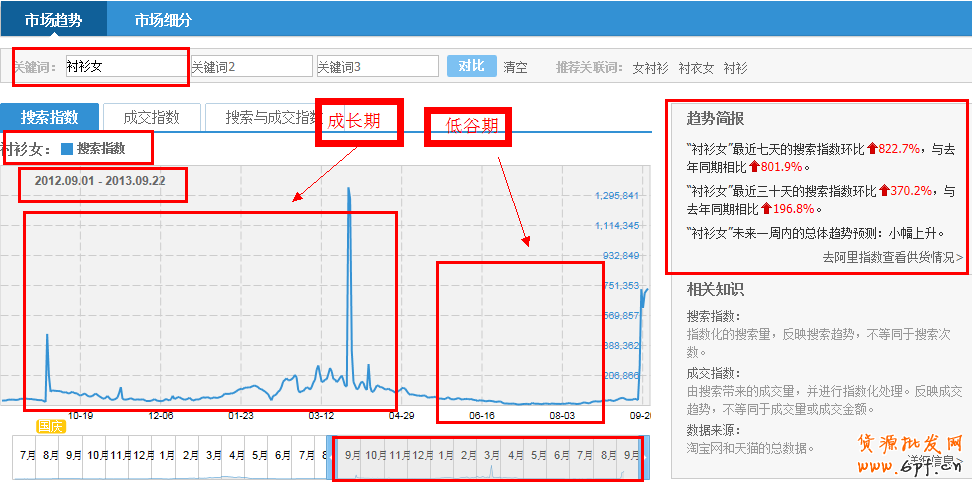Choose recommended keyword 衬衣女

pyautogui.click(x=696, y=68)
